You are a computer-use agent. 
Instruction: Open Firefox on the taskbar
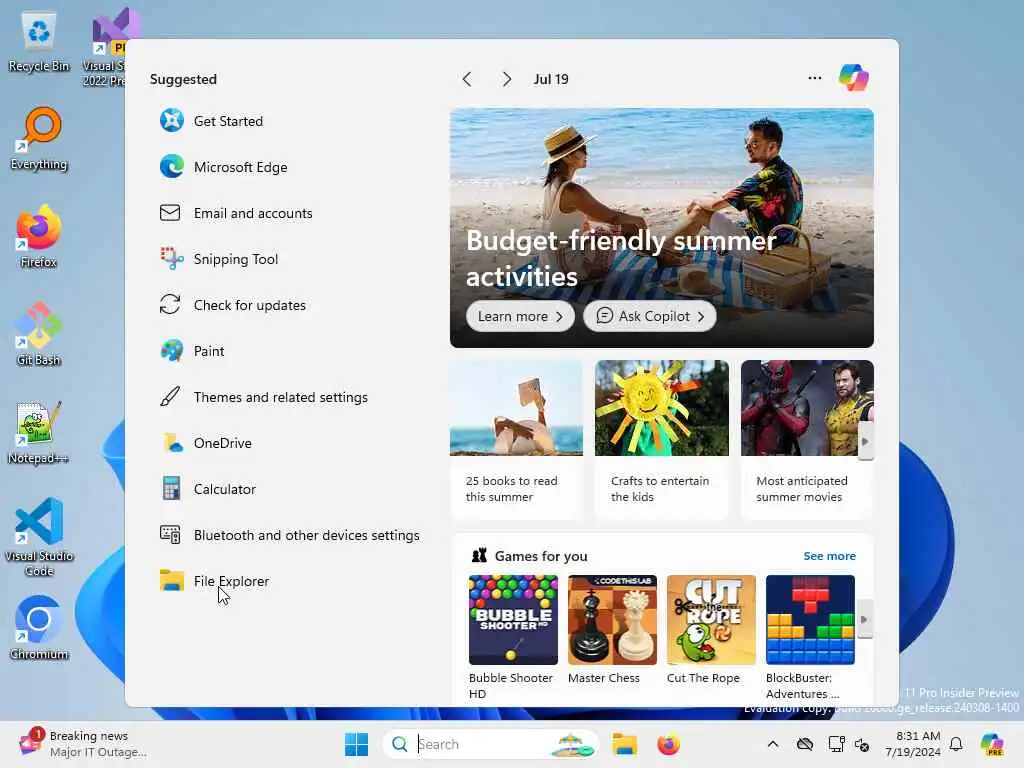click(x=668, y=744)
